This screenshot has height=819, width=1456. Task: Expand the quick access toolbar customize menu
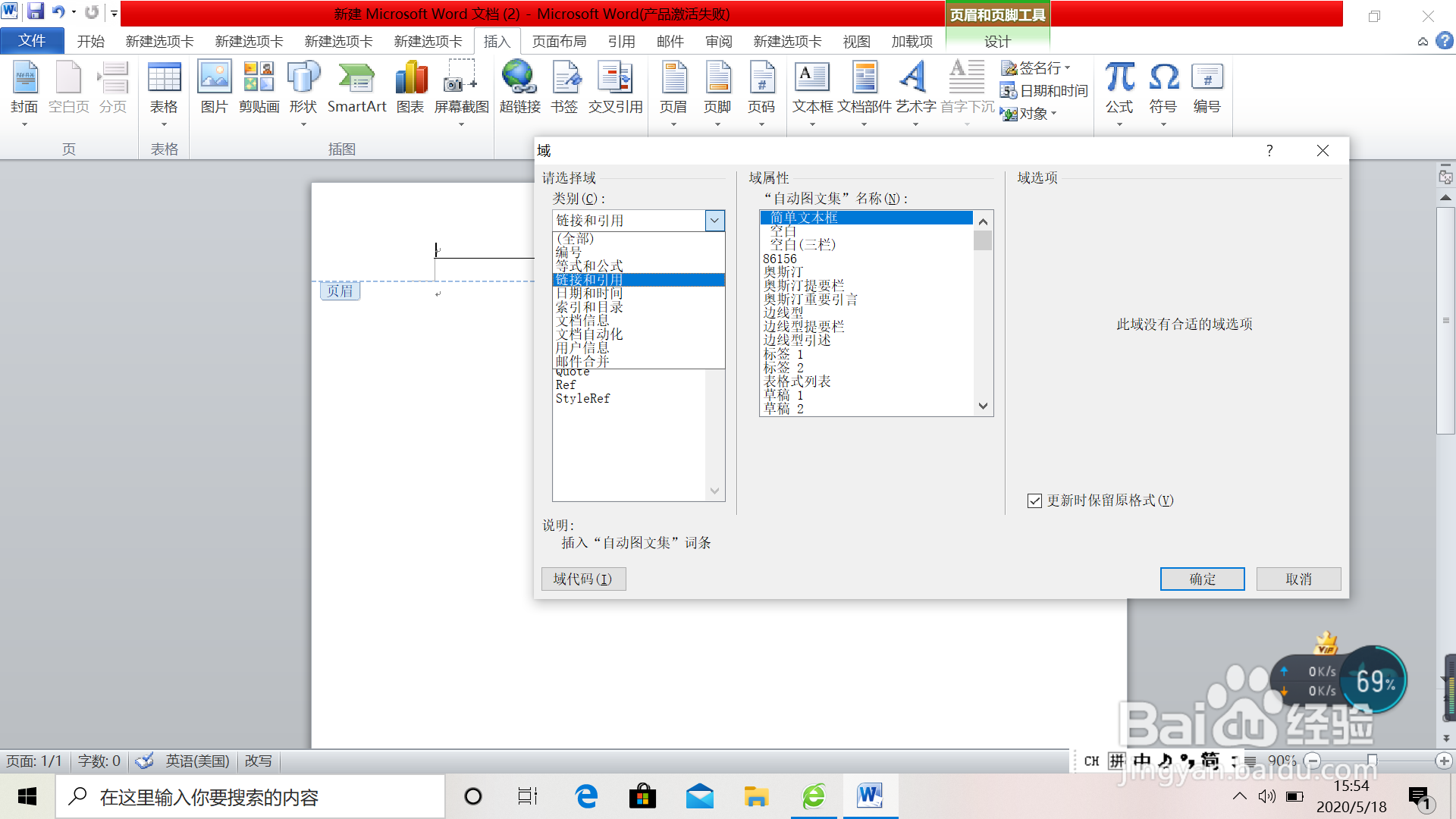tap(114, 12)
